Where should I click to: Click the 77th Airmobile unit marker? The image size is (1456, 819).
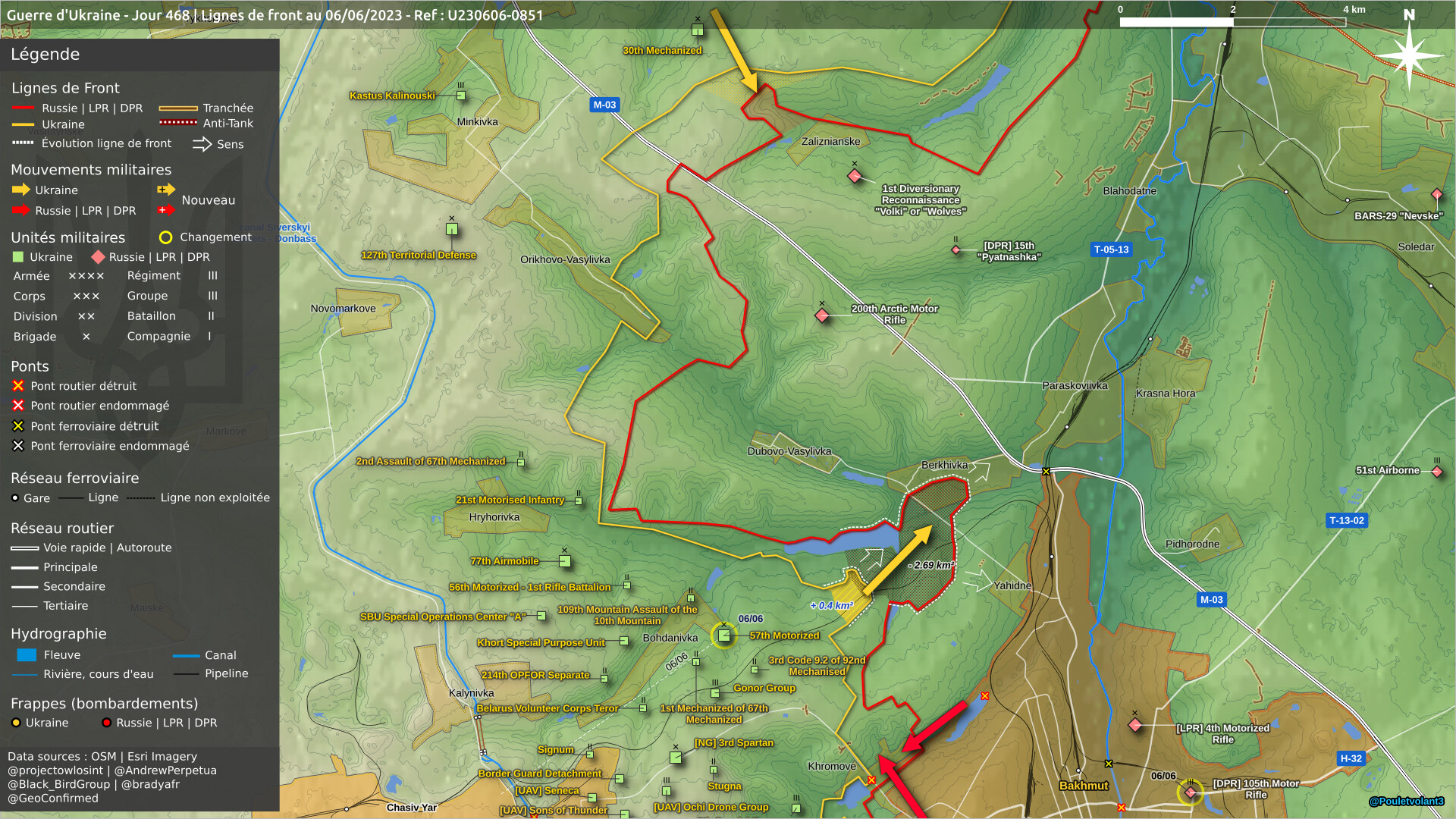coord(565,561)
